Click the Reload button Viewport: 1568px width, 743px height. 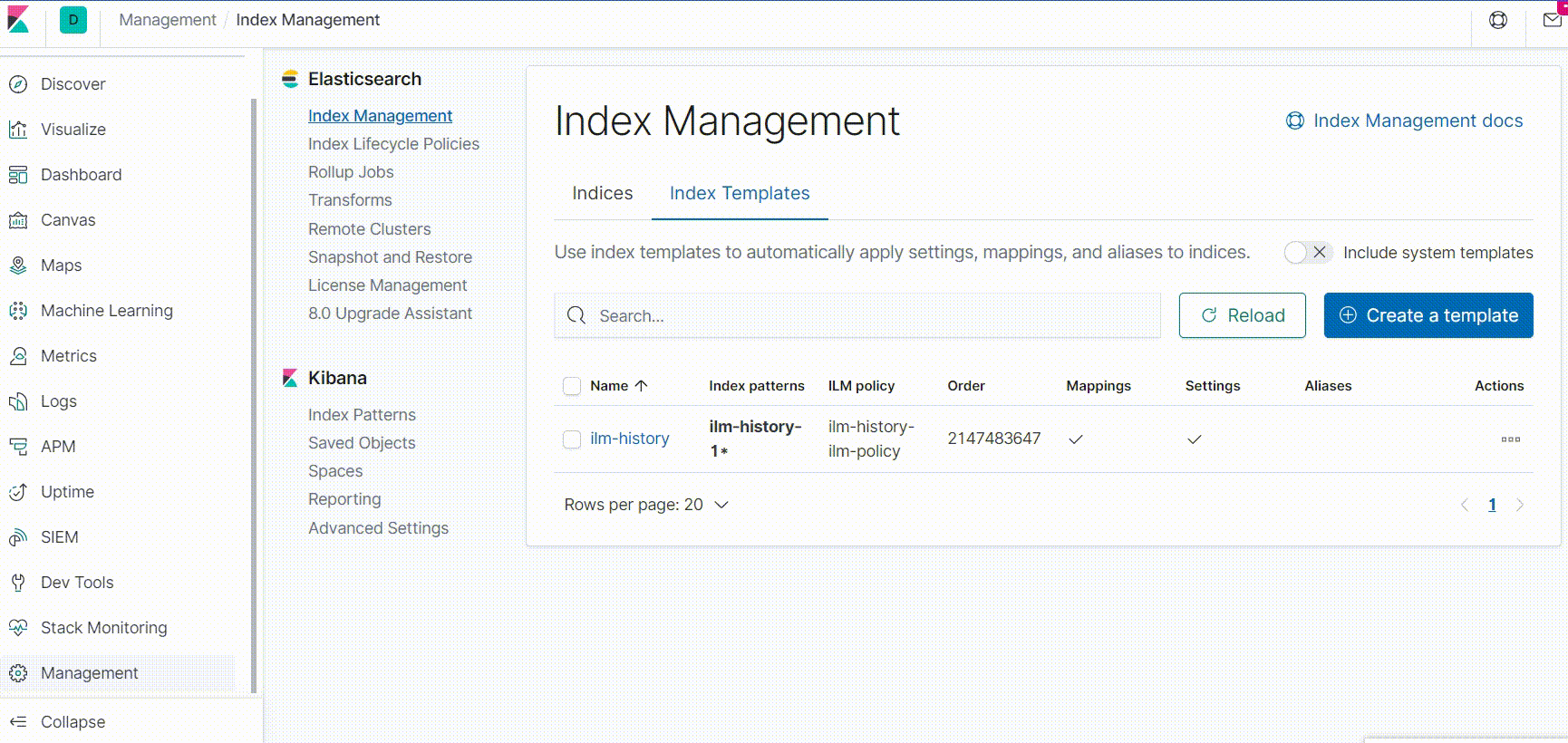tap(1242, 315)
